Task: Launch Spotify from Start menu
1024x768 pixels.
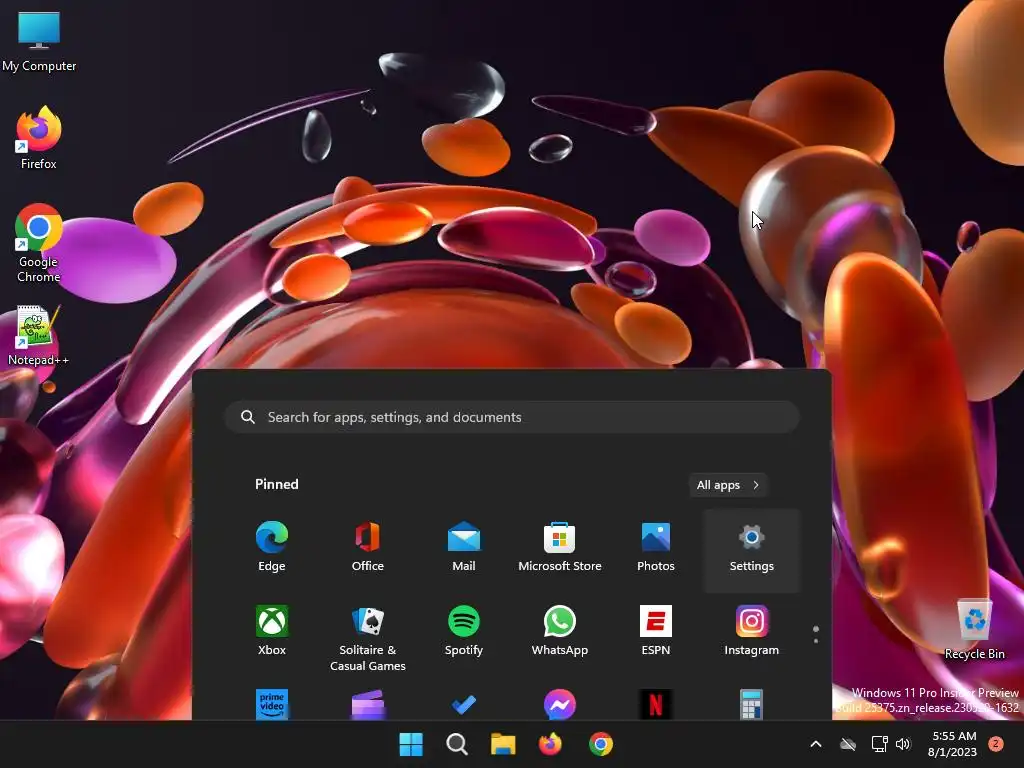Action: [464, 631]
